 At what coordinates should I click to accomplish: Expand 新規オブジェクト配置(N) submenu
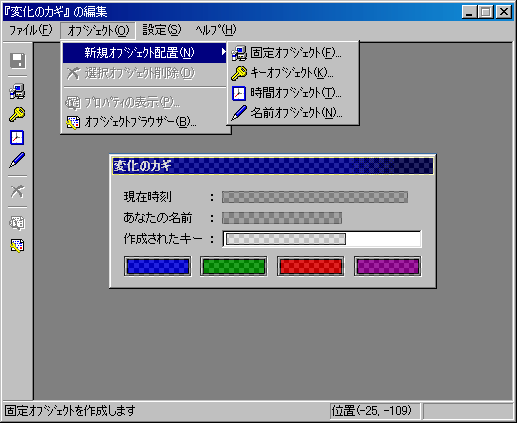(x=145, y=53)
